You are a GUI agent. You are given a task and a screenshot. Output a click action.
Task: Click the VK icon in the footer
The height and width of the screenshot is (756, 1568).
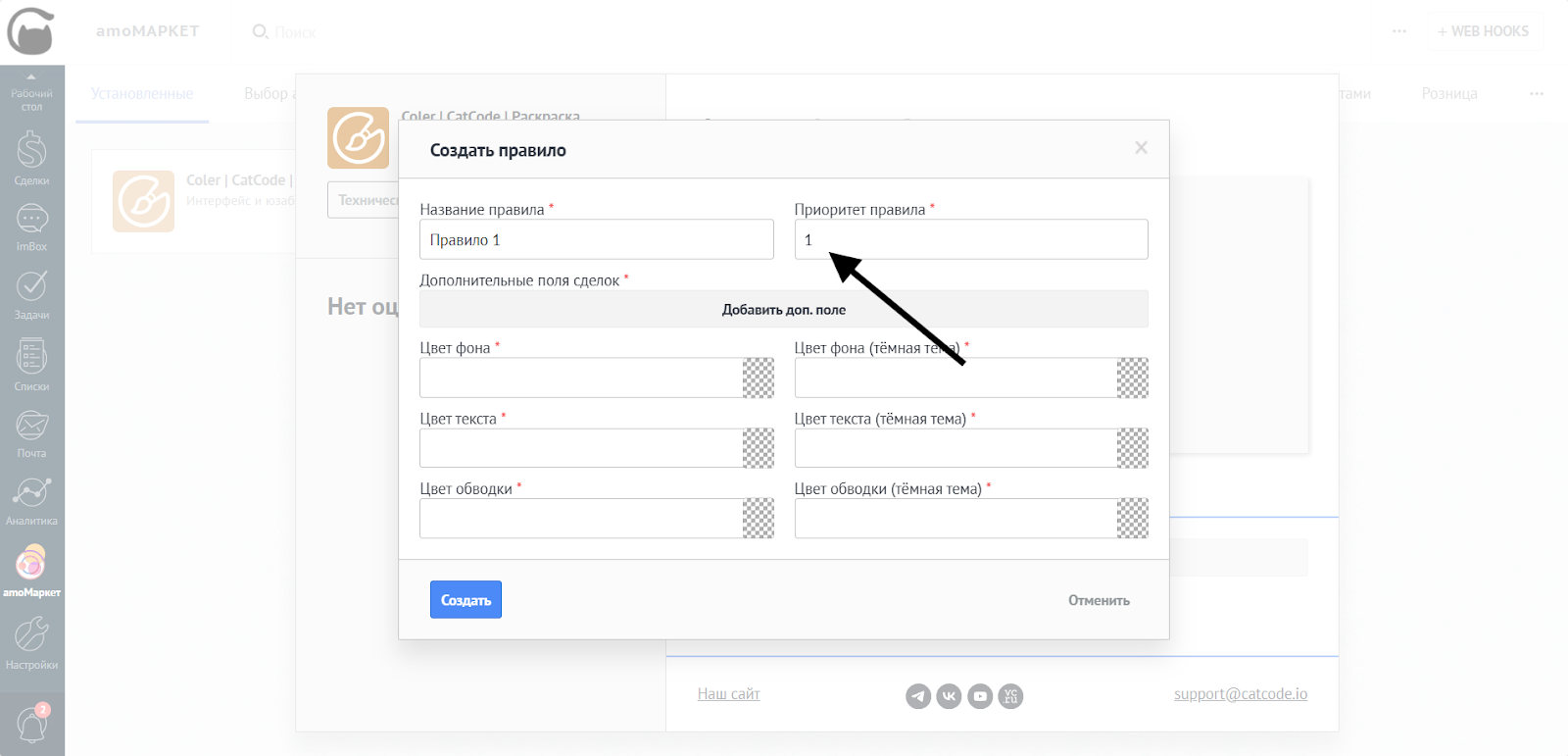pyautogui.click(x=949, y=696)
